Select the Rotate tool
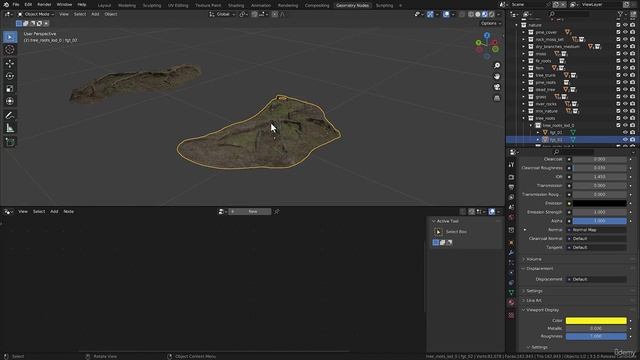Image resolution: width=640 pixels, height=360 pixels. click(10, 76)
